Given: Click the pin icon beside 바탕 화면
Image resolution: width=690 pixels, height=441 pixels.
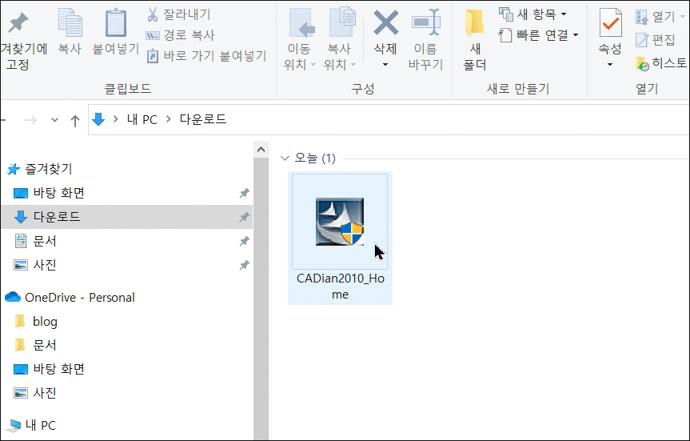Looking at the screenshot, I should [244, 193].
